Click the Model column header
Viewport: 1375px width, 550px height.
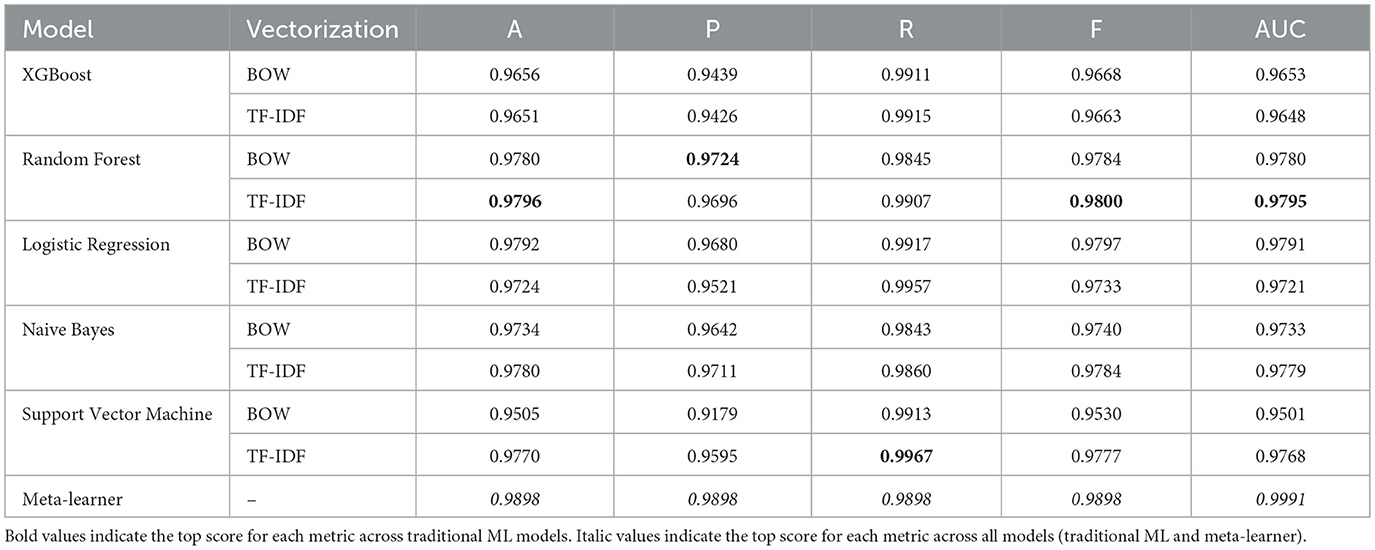click(59, 29)
